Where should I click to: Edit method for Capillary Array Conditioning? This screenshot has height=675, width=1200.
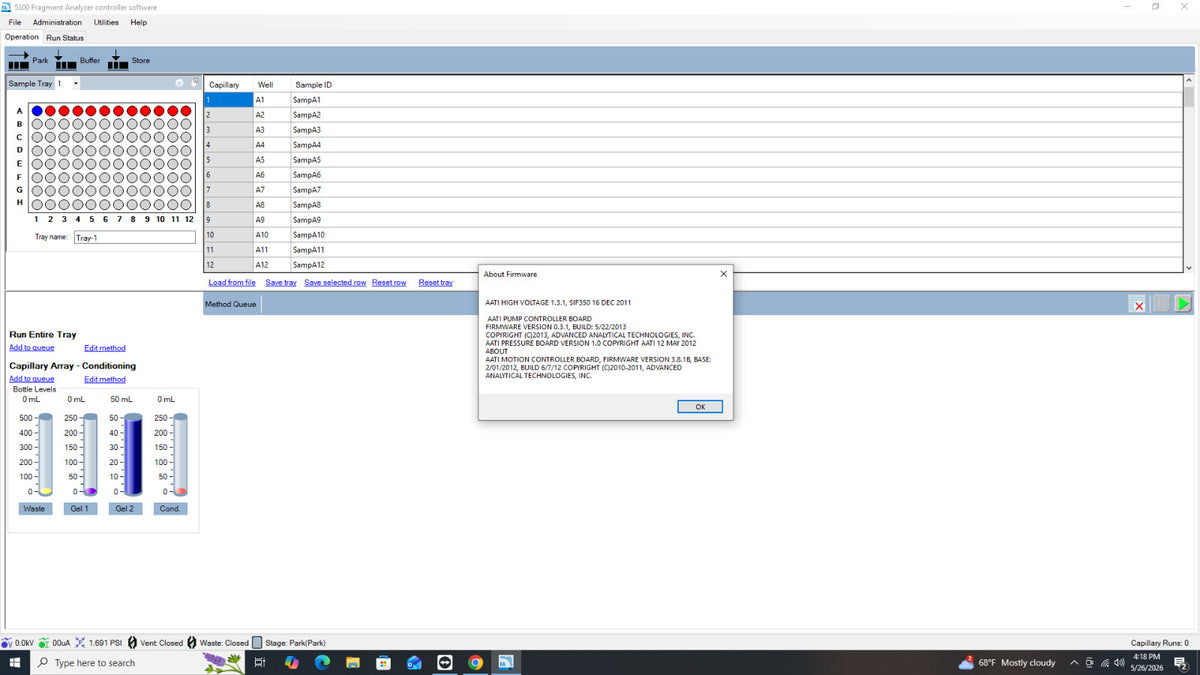[x=105, y=379]
